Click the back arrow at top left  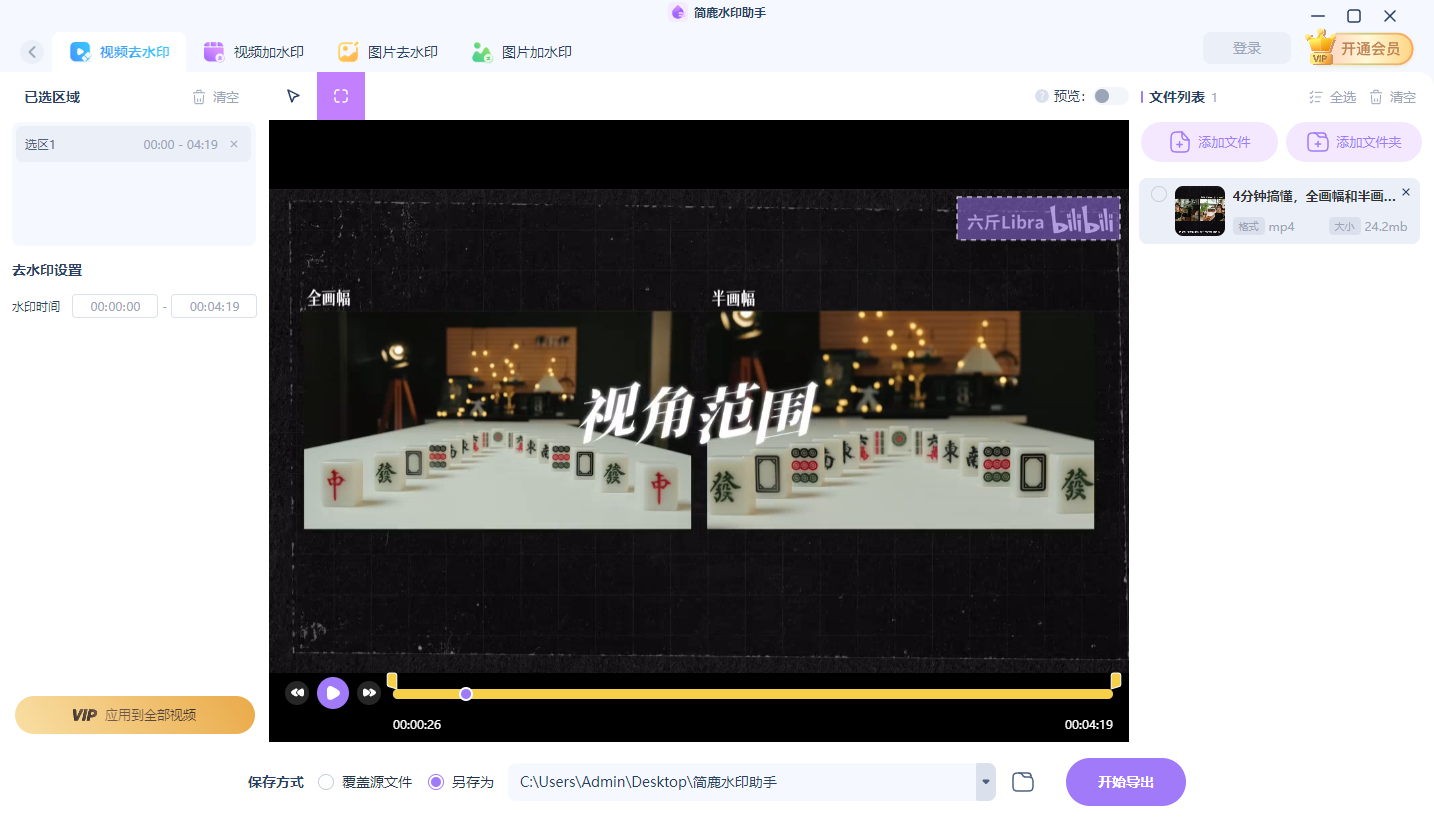click(31, 51)
